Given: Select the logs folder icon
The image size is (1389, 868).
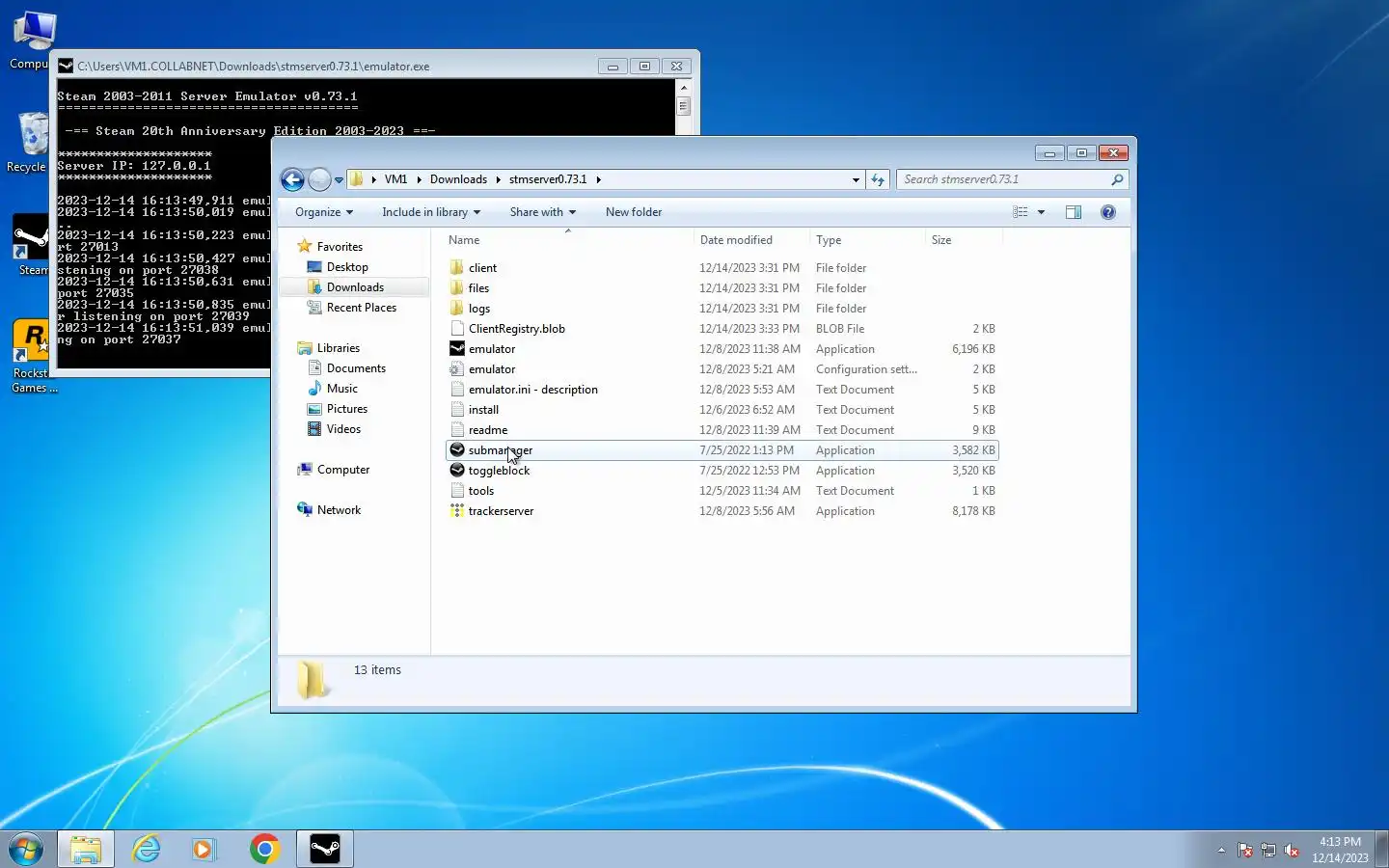Looking at the screenshot, I should pyautogui.click(x=457, y=309).
